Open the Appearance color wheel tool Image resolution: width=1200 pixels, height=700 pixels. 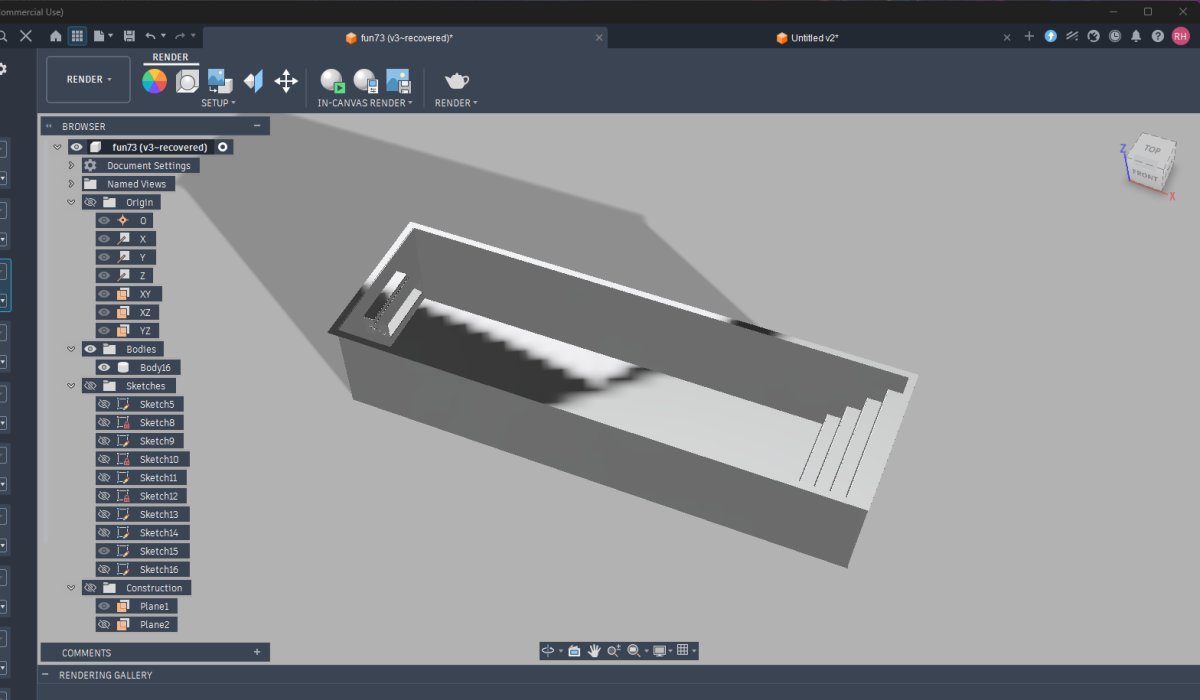[x=154, y=81]
